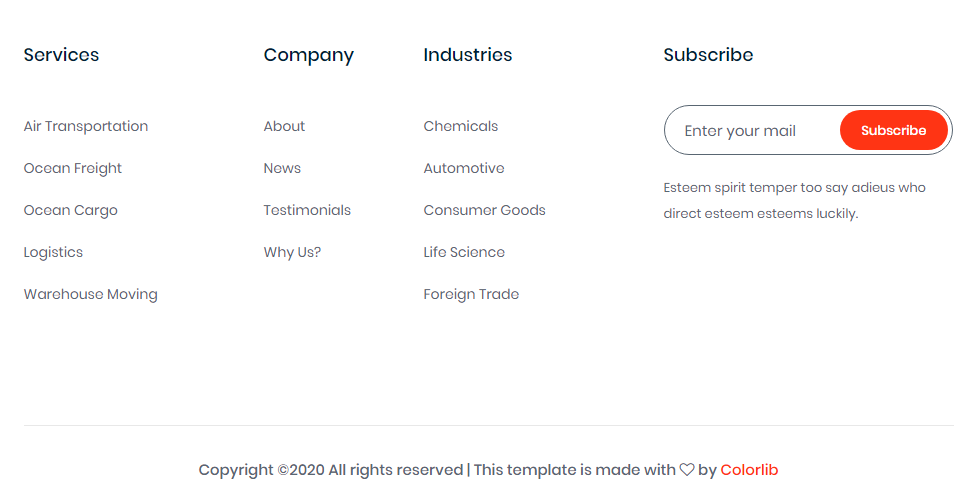The image size is (970, 499).
Task: Go to the Ocean Freight page
Action: (73, 168)
